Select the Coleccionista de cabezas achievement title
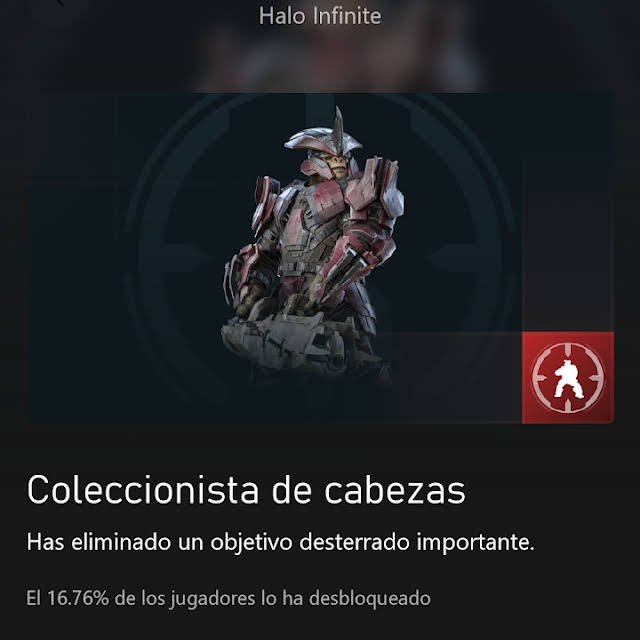 (246, 490)
